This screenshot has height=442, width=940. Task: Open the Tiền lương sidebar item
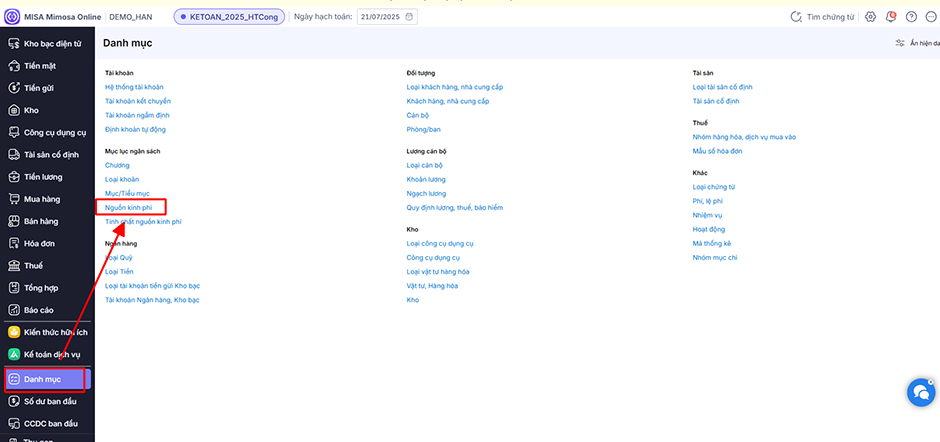point(43,176)
